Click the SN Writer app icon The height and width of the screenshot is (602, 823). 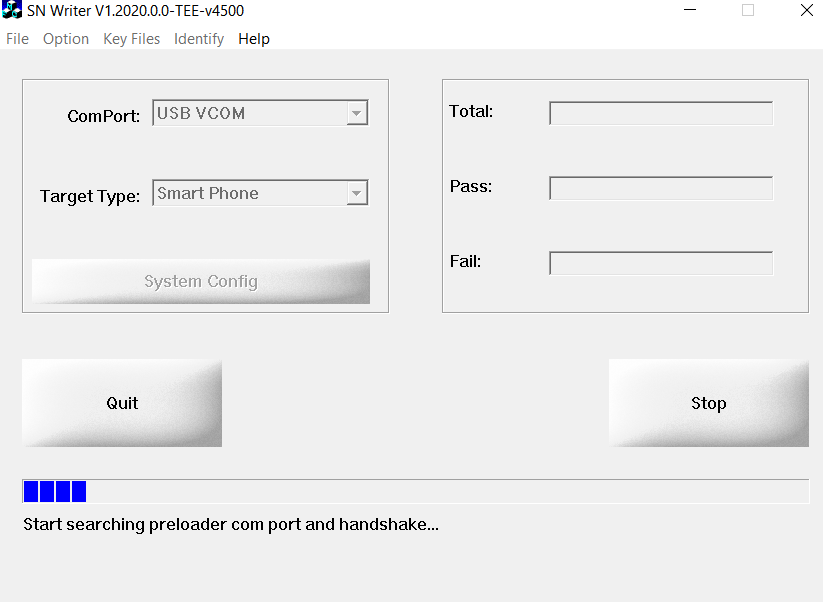pos(12,10)
